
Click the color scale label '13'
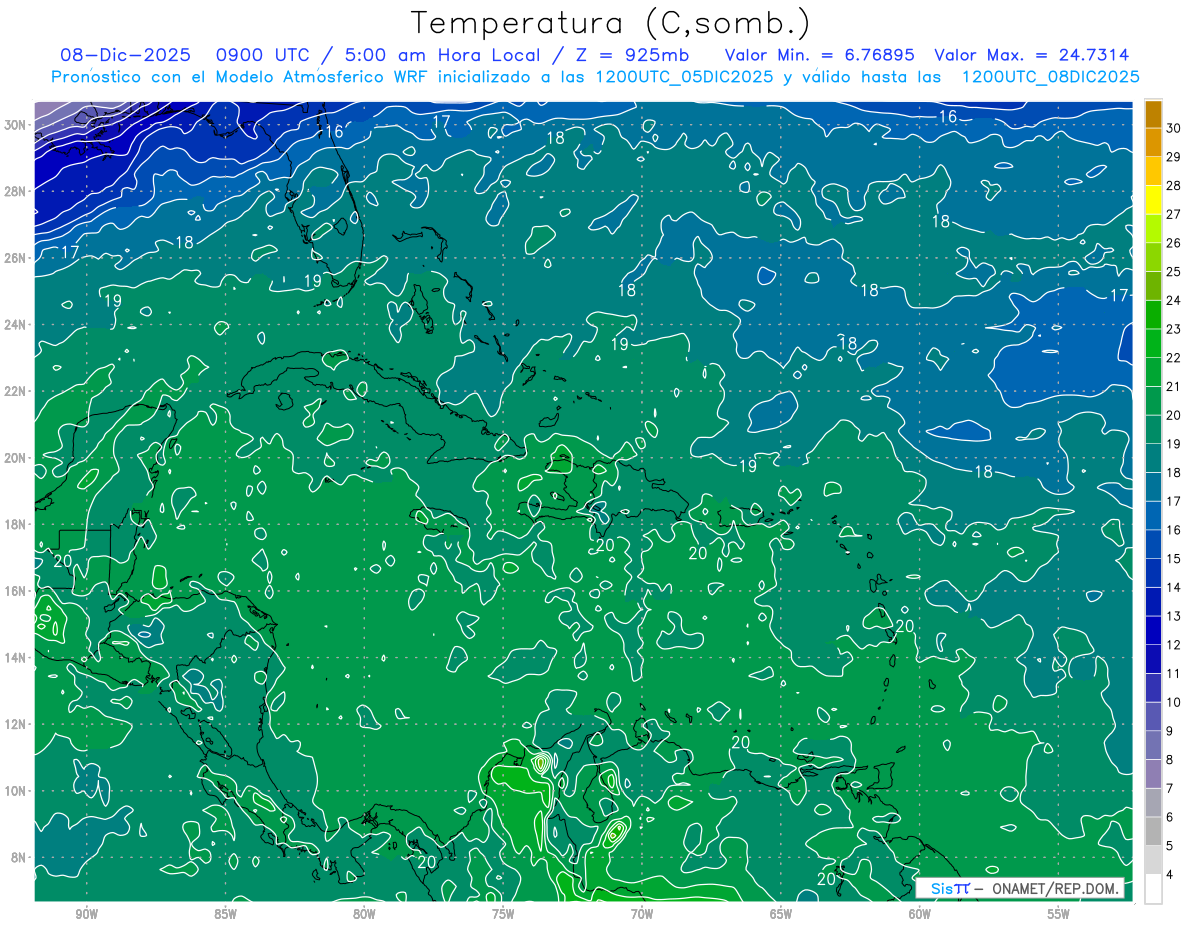point(1174,616)
